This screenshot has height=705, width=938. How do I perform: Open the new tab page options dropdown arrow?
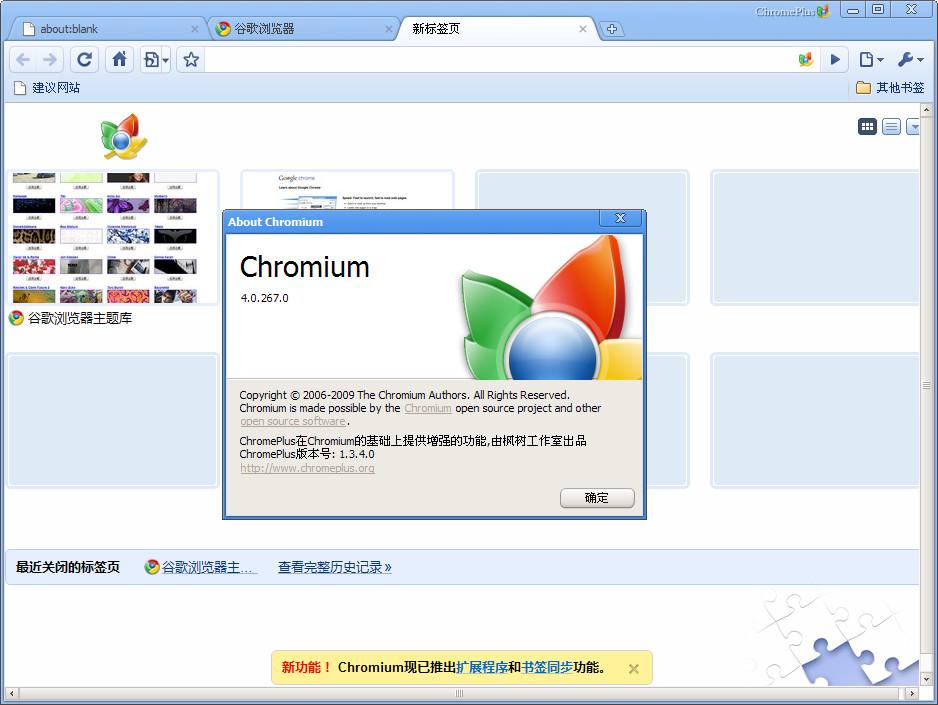tap(913, 126)
